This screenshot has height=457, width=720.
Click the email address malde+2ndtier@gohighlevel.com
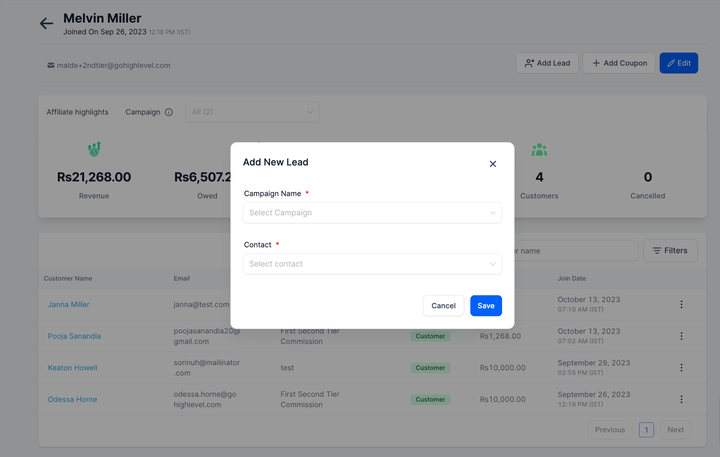click(113, 65)
